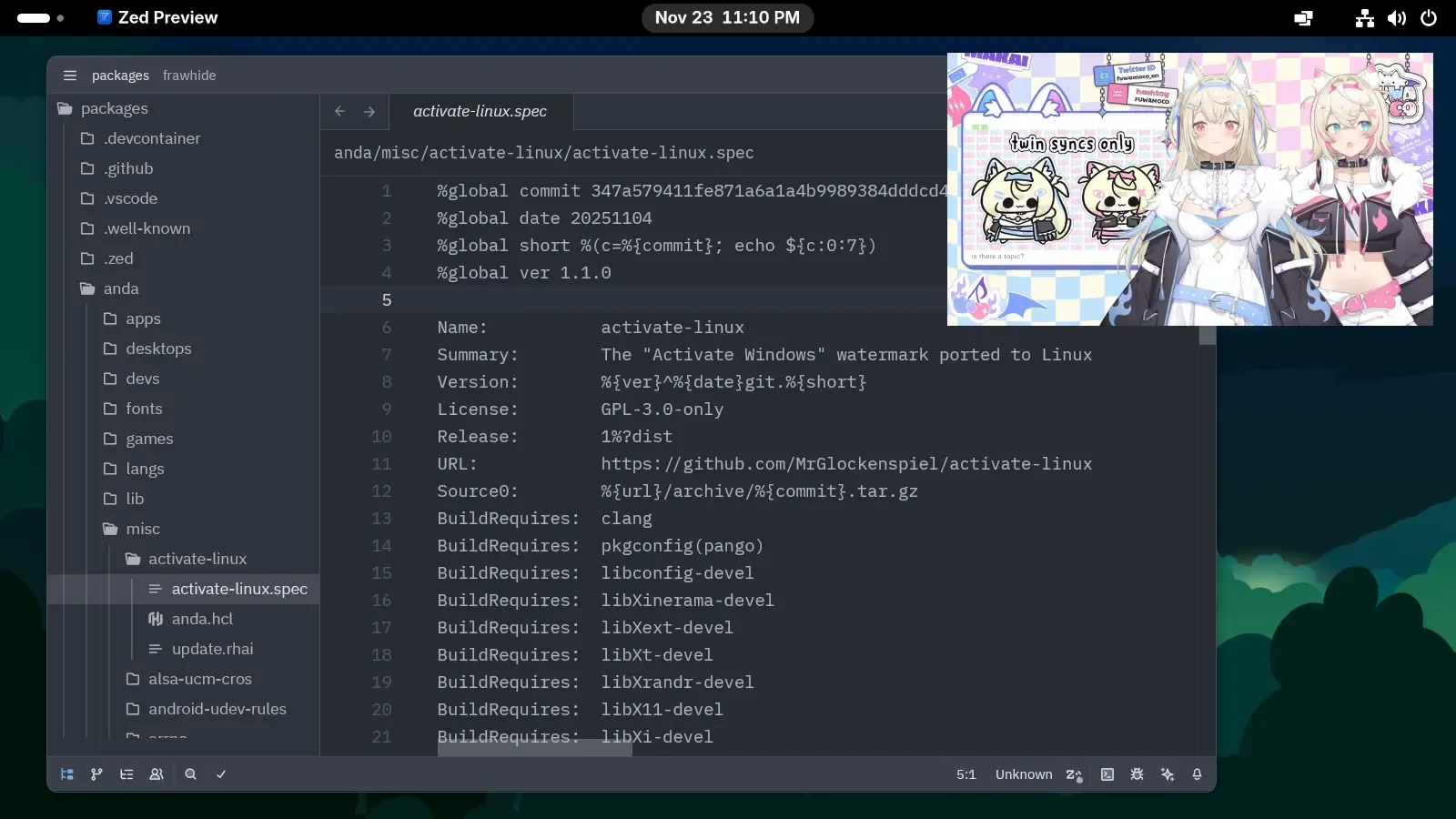Open the AI agent panel sparkle icon
The image size is (1456, 819).
point(1168,774)
